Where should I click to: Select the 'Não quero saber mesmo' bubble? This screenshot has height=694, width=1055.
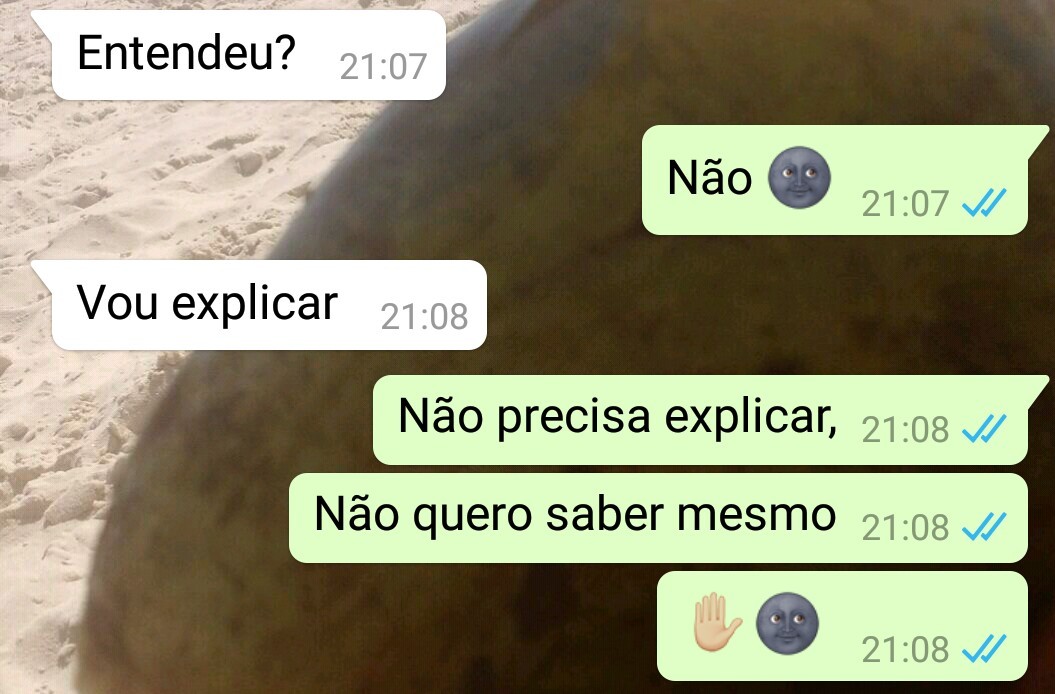[x=658, y=518]
